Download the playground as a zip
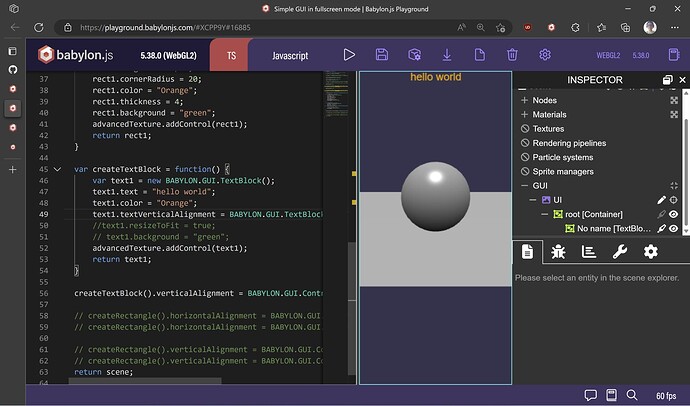Screen dimensions: 690x406 click(x=447, y=55)
